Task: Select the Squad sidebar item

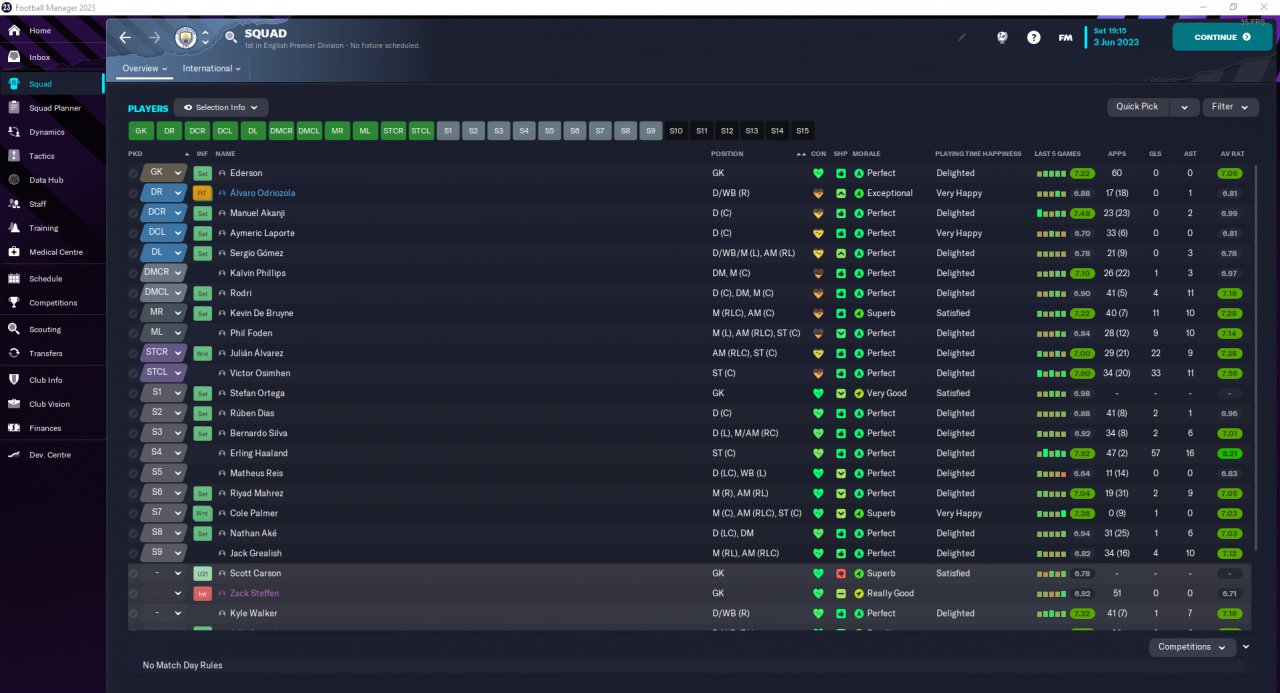Action: [x=52, y=84]
